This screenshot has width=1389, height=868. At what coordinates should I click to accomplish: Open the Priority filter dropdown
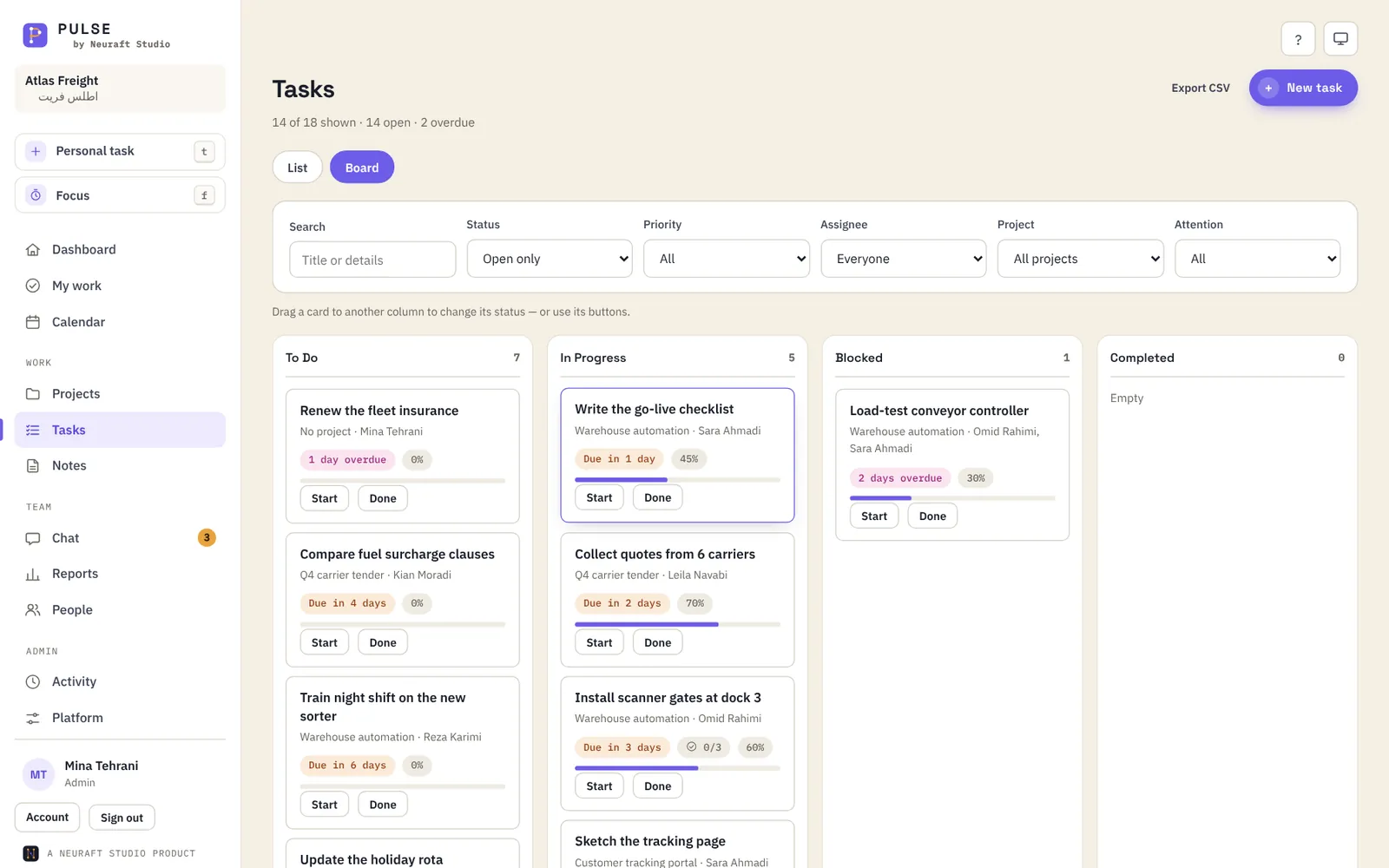(x=727, y=259)
